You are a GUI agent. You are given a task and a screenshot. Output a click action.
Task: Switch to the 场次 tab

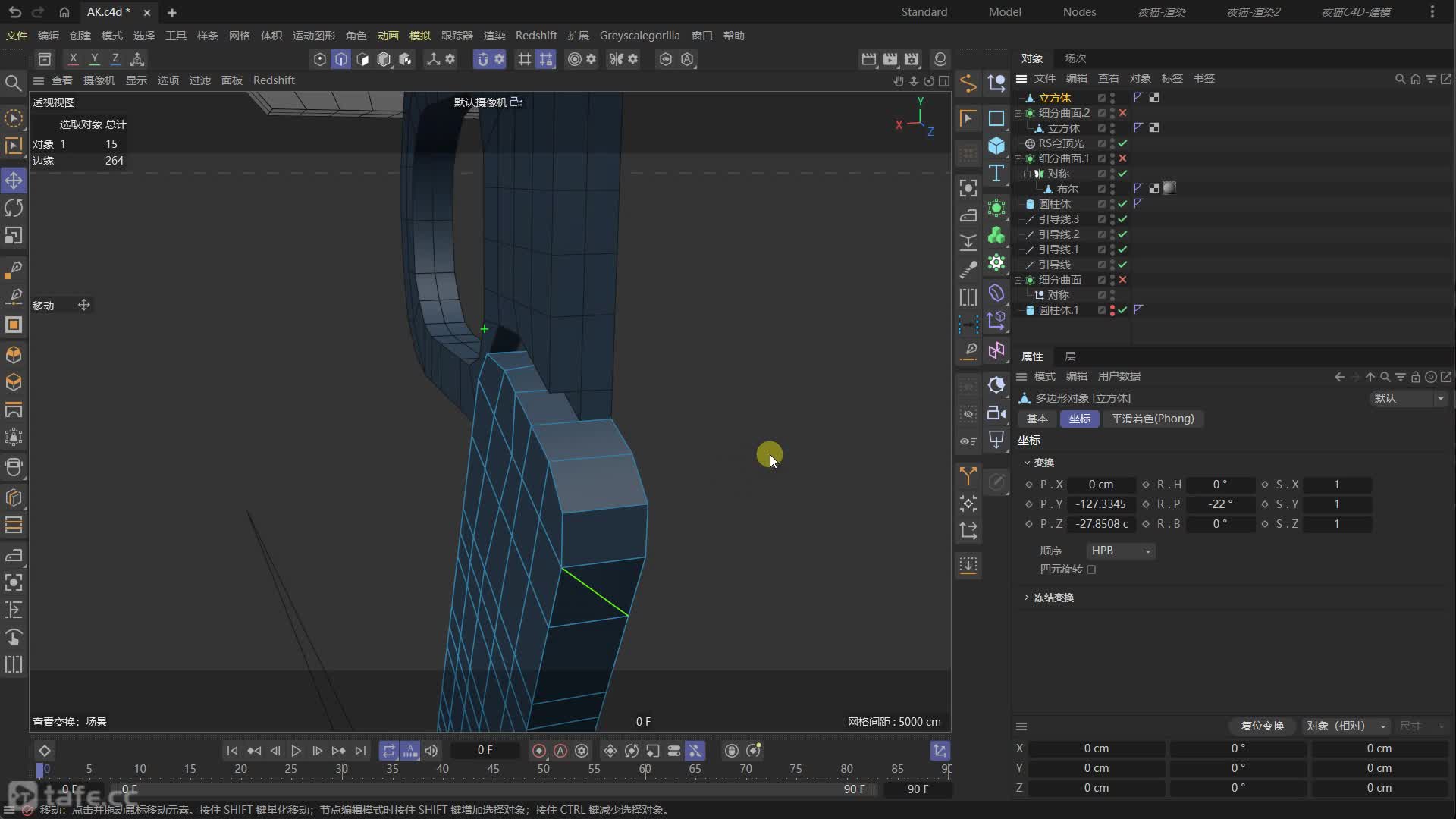pyautogui.click(x=1075, y=58)
